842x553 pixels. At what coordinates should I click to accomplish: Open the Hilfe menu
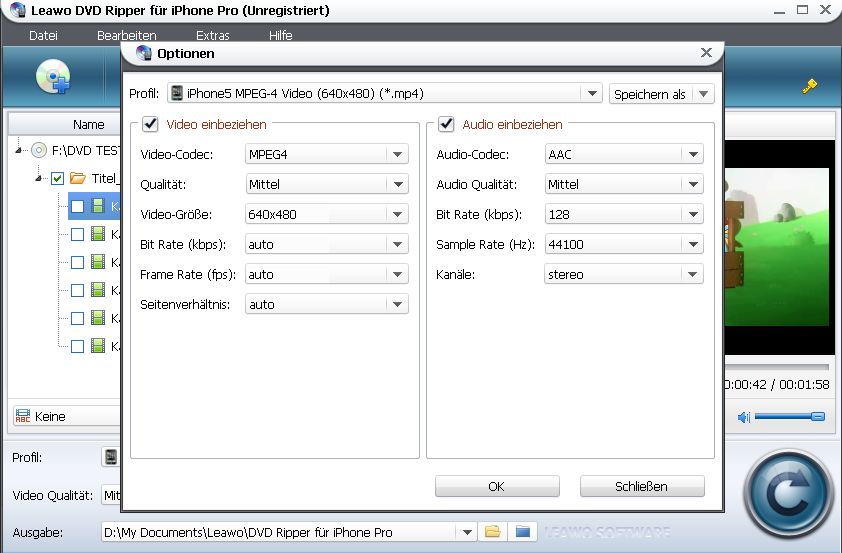[x=281, y=35]
